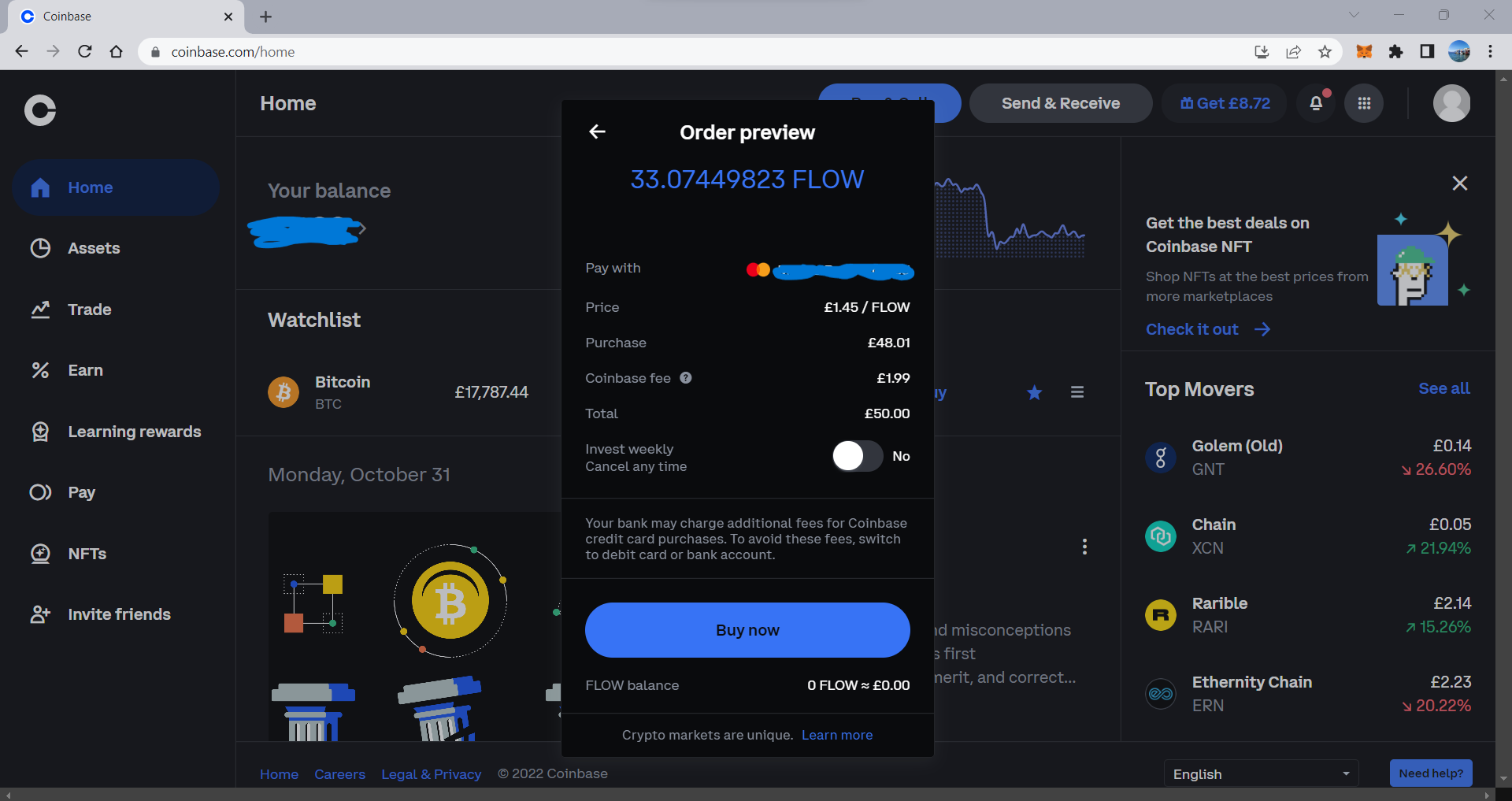Screen dimensions: 1512x801
Task: Open the Learn more link
Action: [837, 735]
